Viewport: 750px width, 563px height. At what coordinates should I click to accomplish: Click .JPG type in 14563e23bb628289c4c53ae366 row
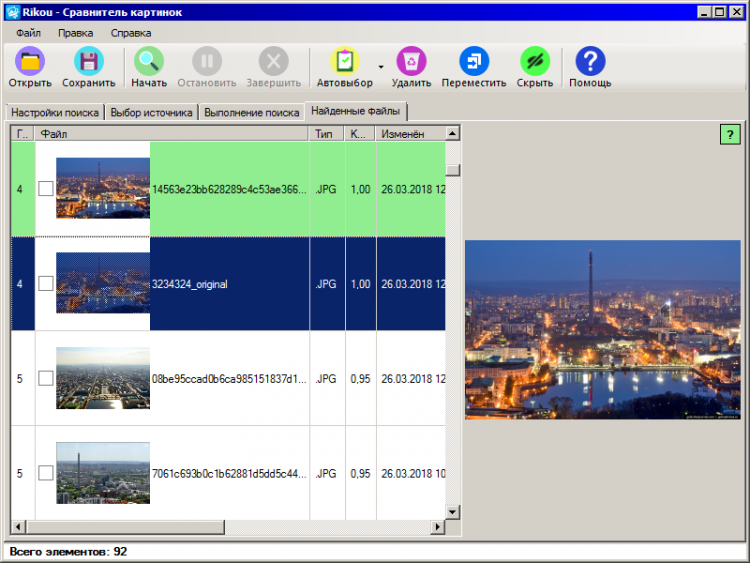pos(326,189)
